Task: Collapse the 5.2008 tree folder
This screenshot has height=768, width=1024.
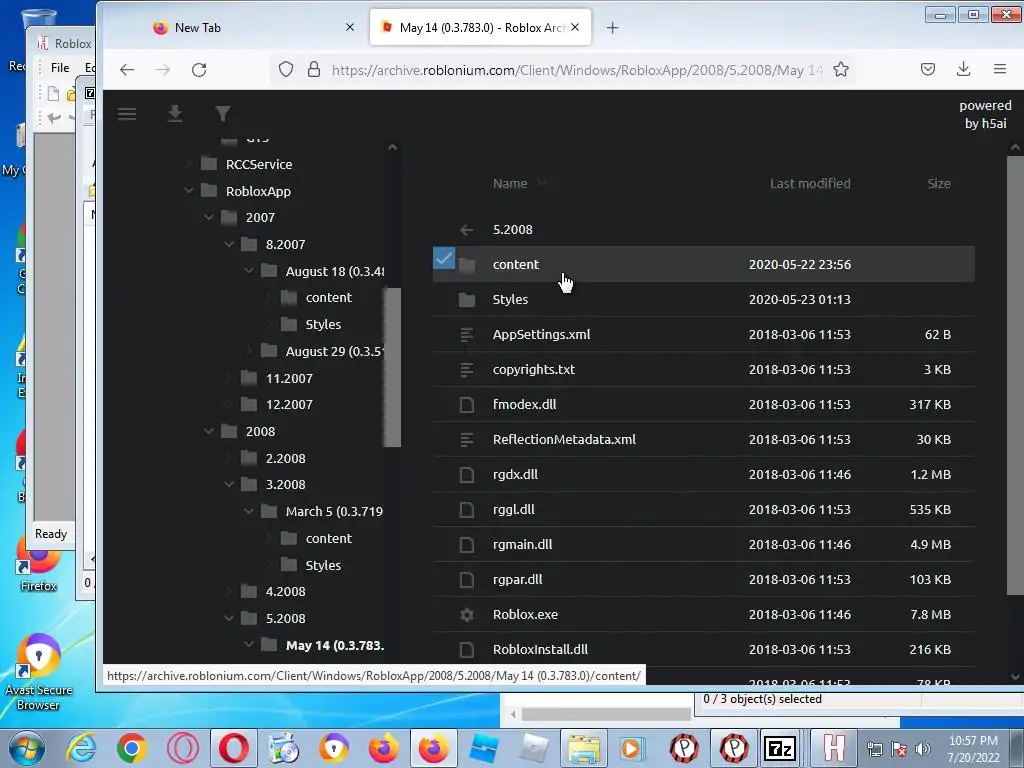Action: 229,618
